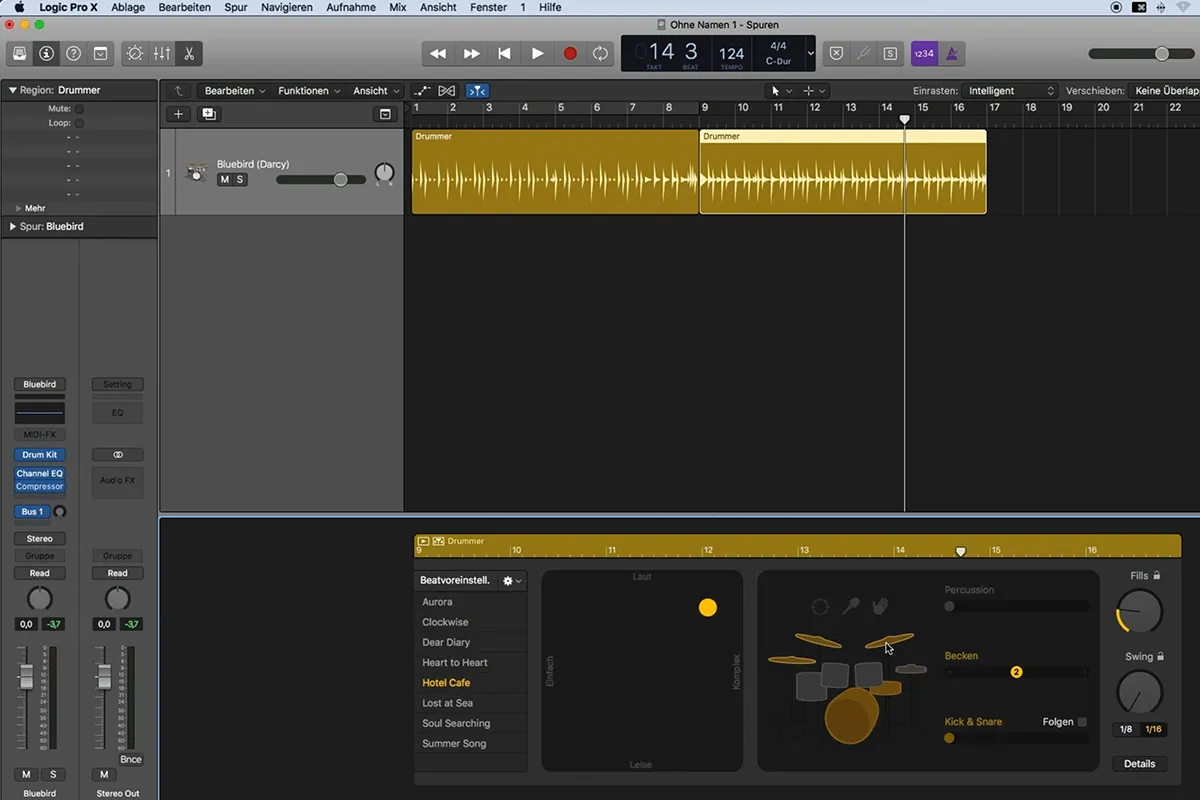Viewport: 1200px width, 800px height.
Task: Open the Mixer from the toolbar
Action: point(162,54)
